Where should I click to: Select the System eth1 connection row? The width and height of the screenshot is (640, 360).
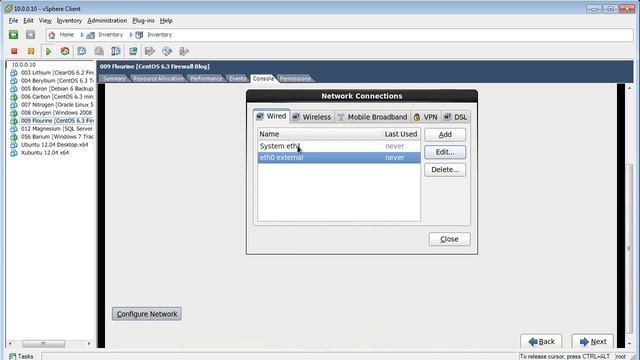339,146
